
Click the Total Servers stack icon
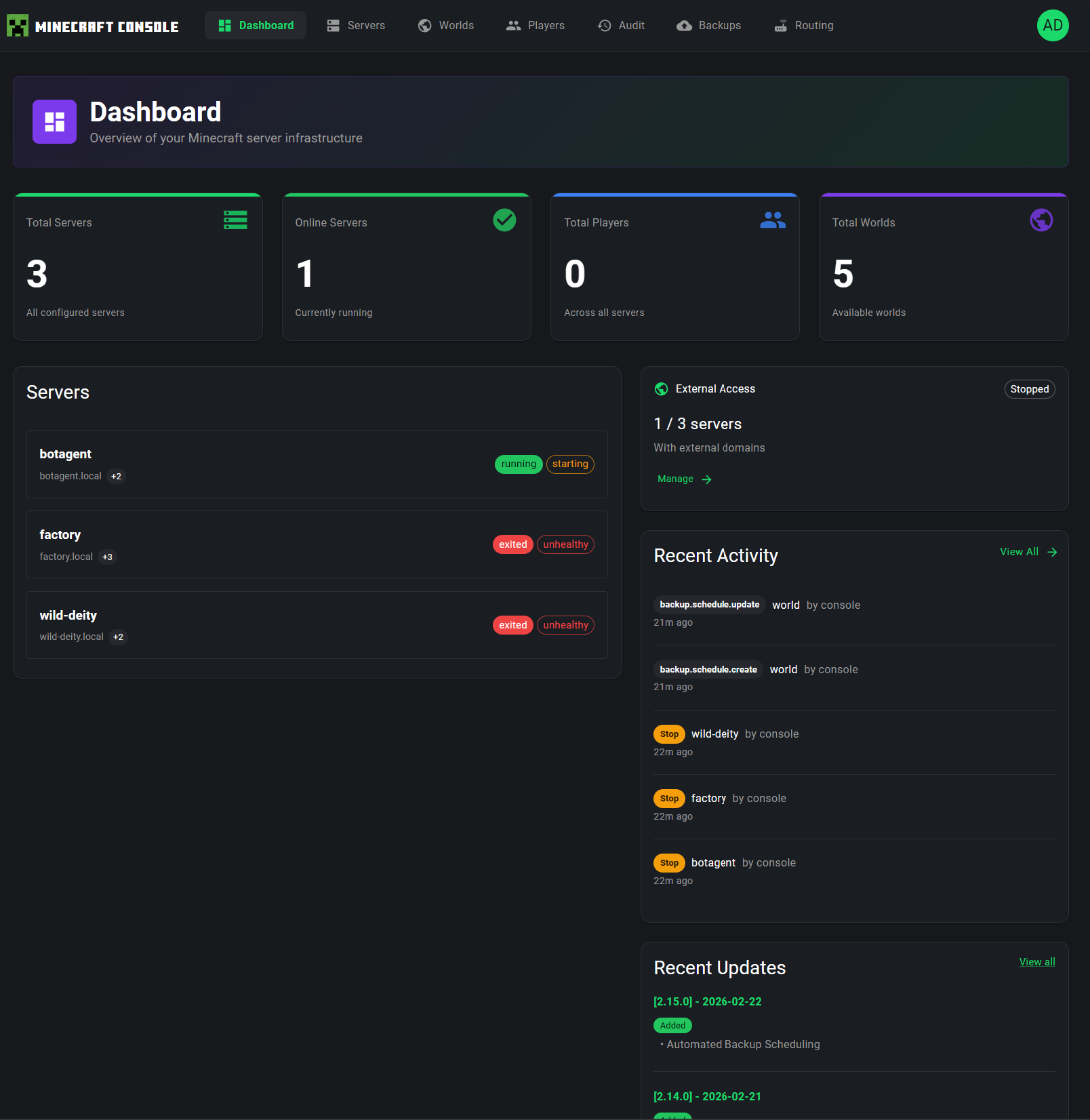pos(235,220)
